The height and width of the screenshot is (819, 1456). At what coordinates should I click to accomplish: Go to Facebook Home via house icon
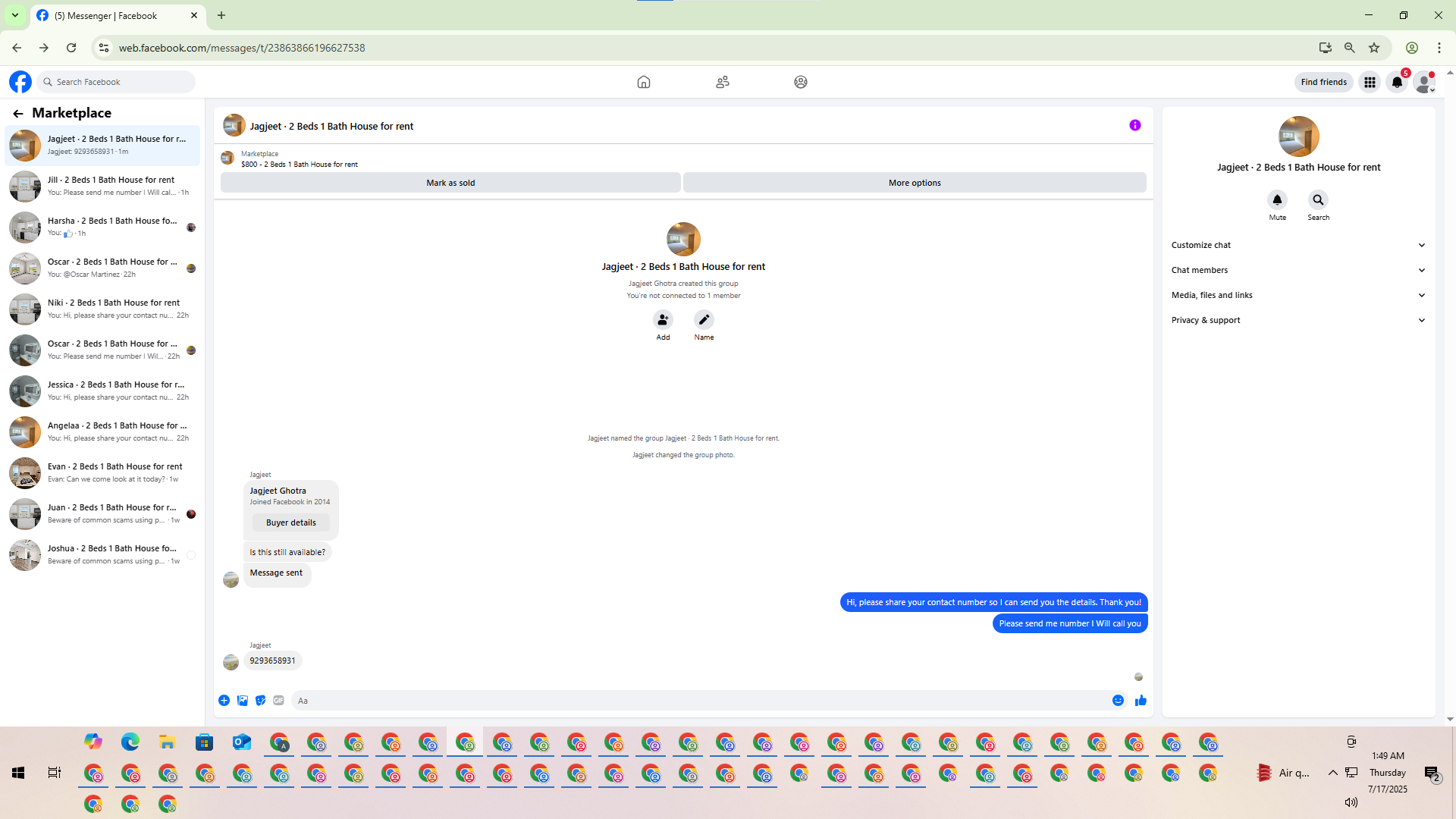pos(644,82)
